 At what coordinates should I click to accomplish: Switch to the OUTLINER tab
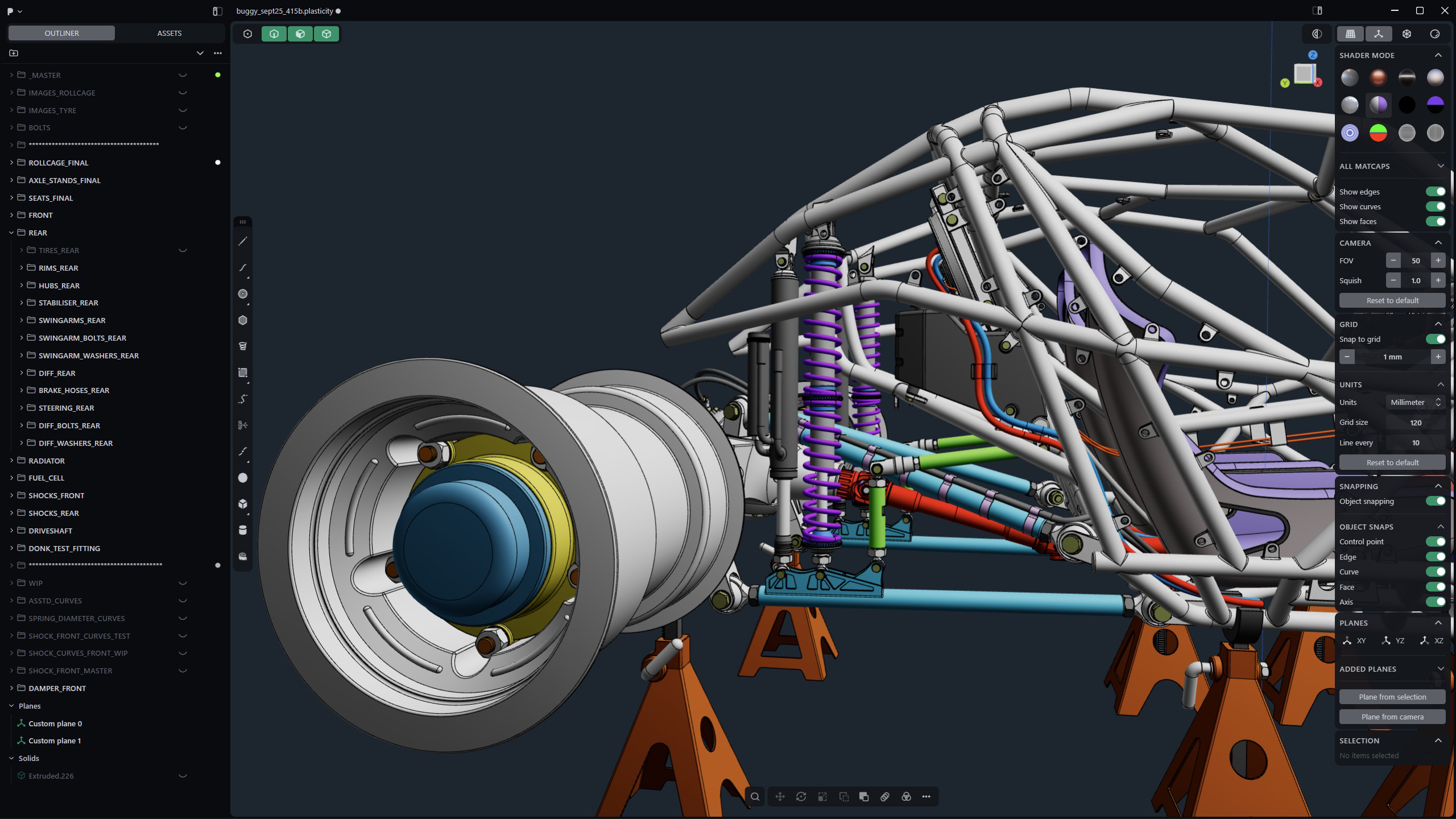coord(62,33)
